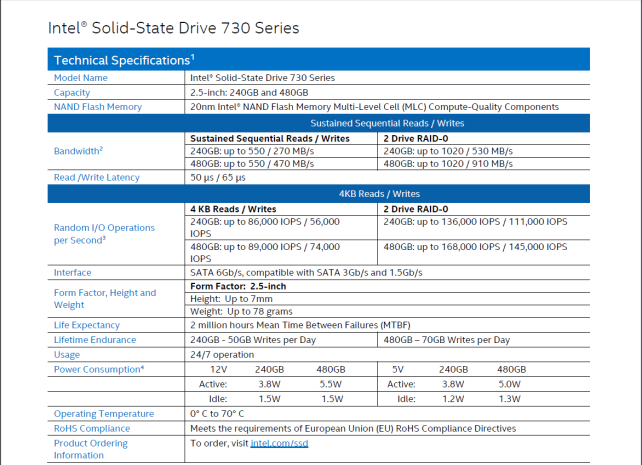Select 'Form Factor: 2.5-inch' text

(238, 286)
